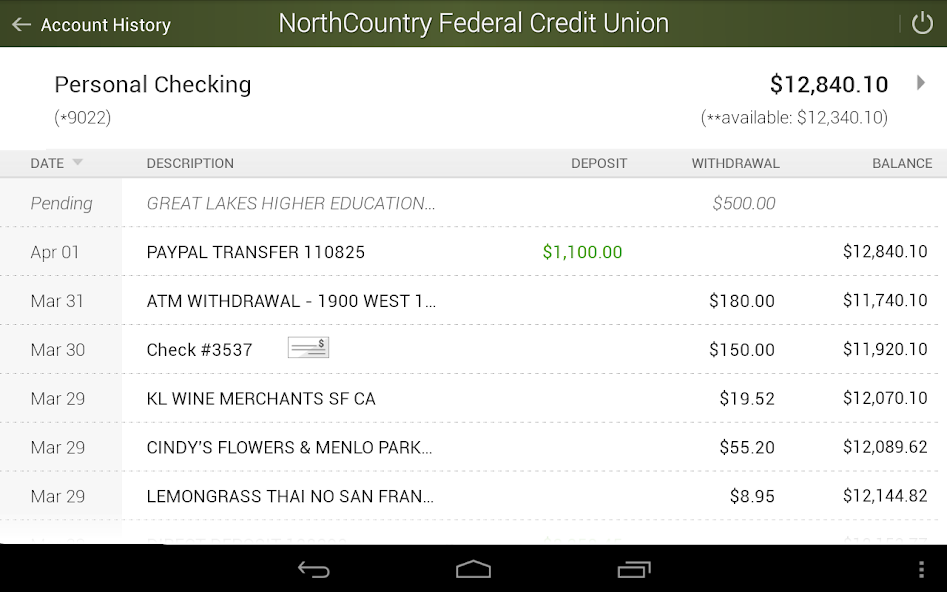Tap the Android back navigation button
947x592 pixels.
313,569
